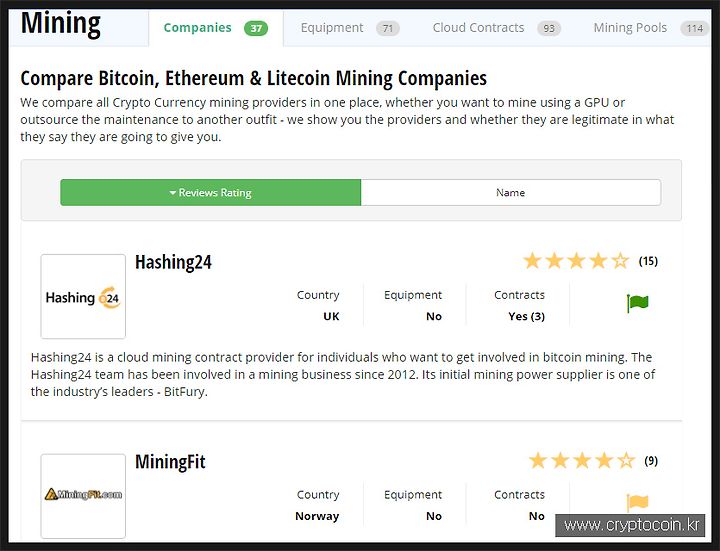Click the Hashing24 logo thumbnail

click(83, 296)
